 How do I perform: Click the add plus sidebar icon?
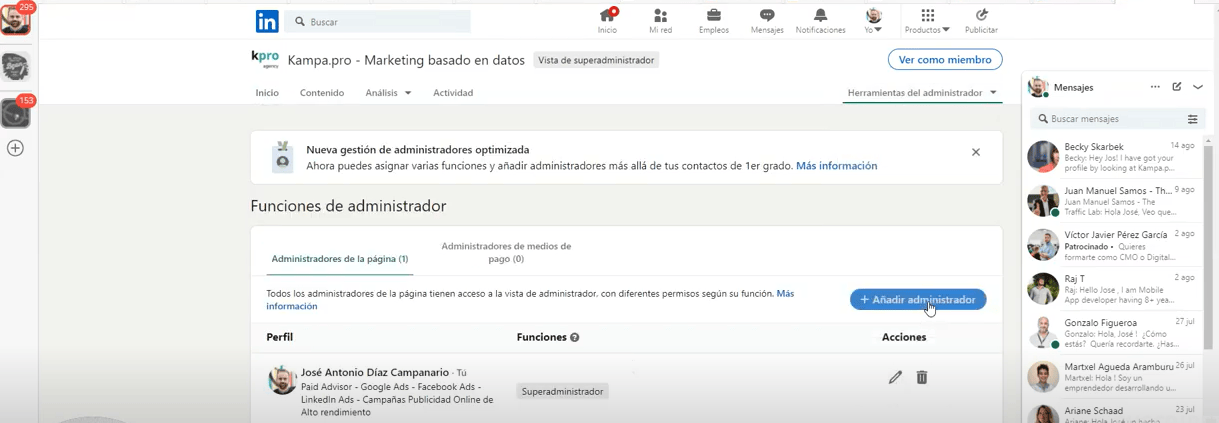pos(15,148)
